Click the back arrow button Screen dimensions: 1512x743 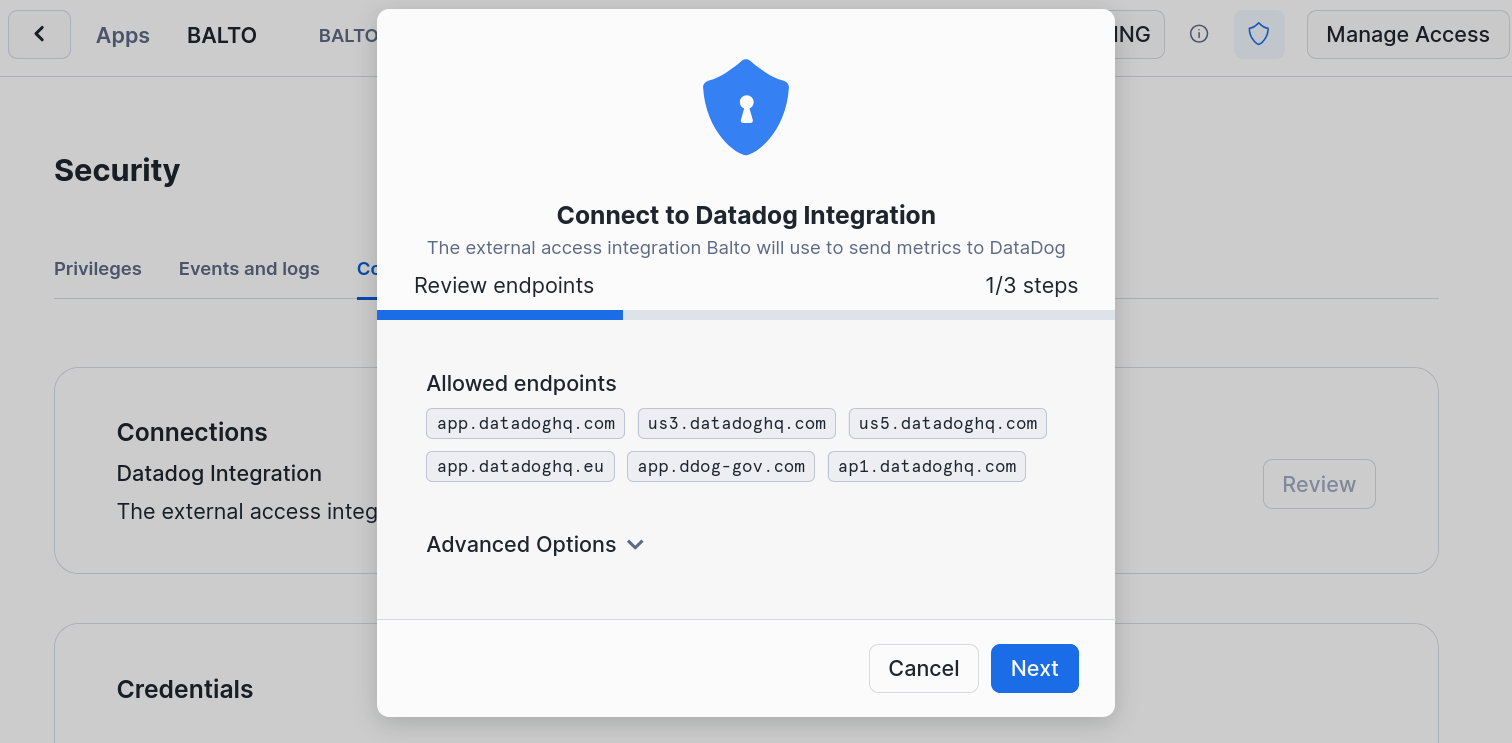click(40, 35)
